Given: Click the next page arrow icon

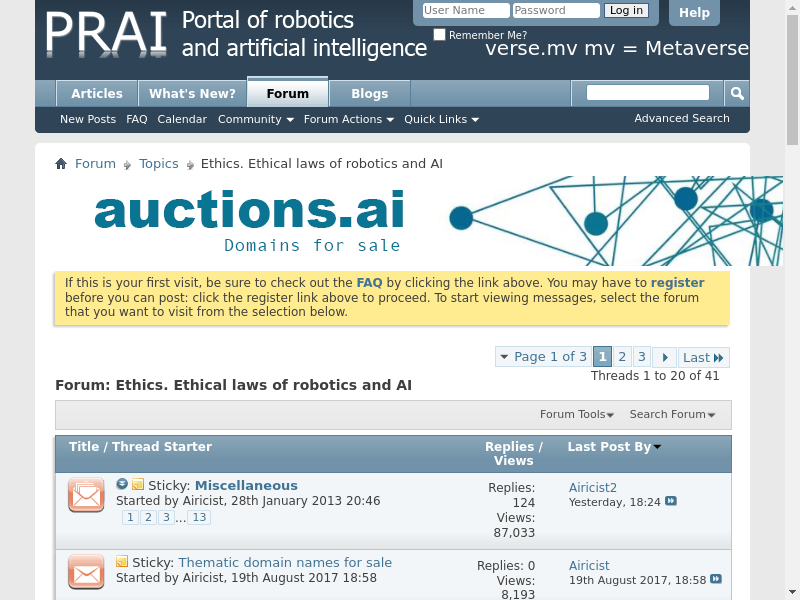Looking at the screenshot, I should click(x=665, y=357).
